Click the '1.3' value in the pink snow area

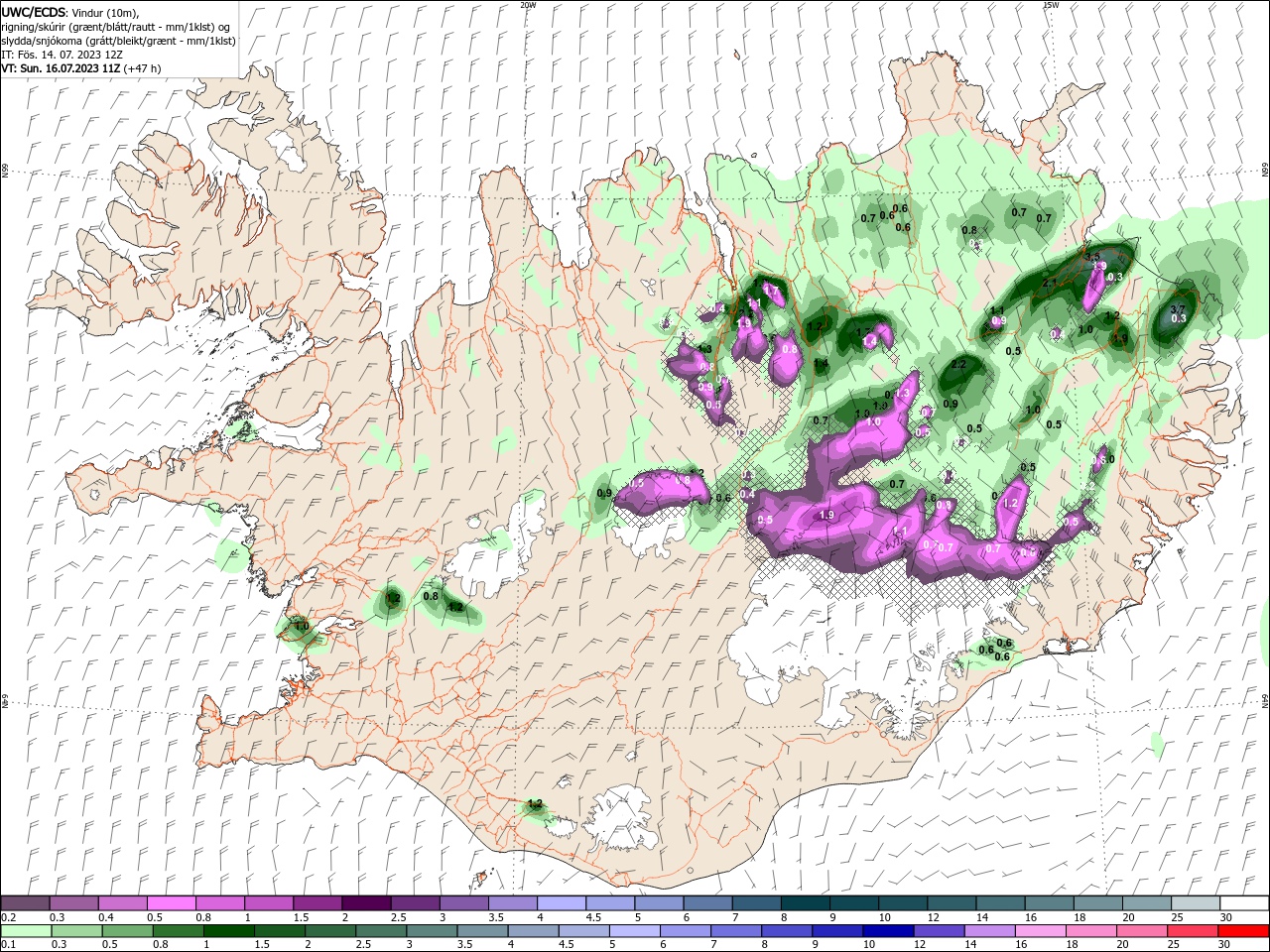[x=902, y=394]
